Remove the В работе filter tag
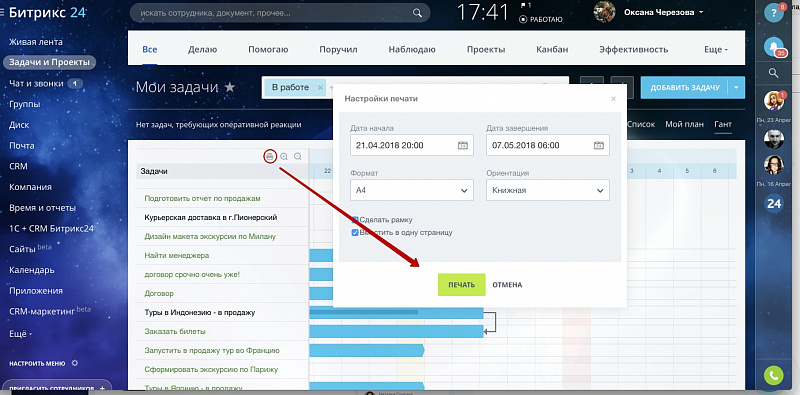This screenshot has height=395, width=800. point(320,88)
